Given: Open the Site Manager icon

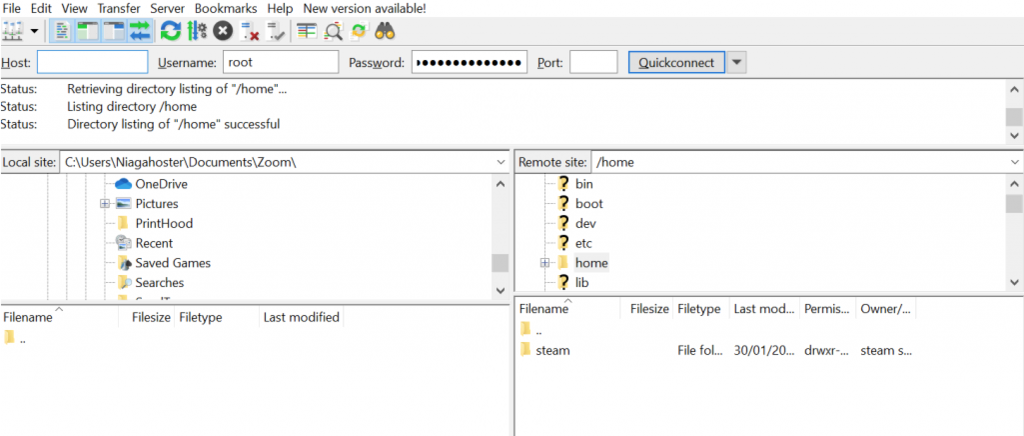Looking at the screenshot, I should point(13,31).
